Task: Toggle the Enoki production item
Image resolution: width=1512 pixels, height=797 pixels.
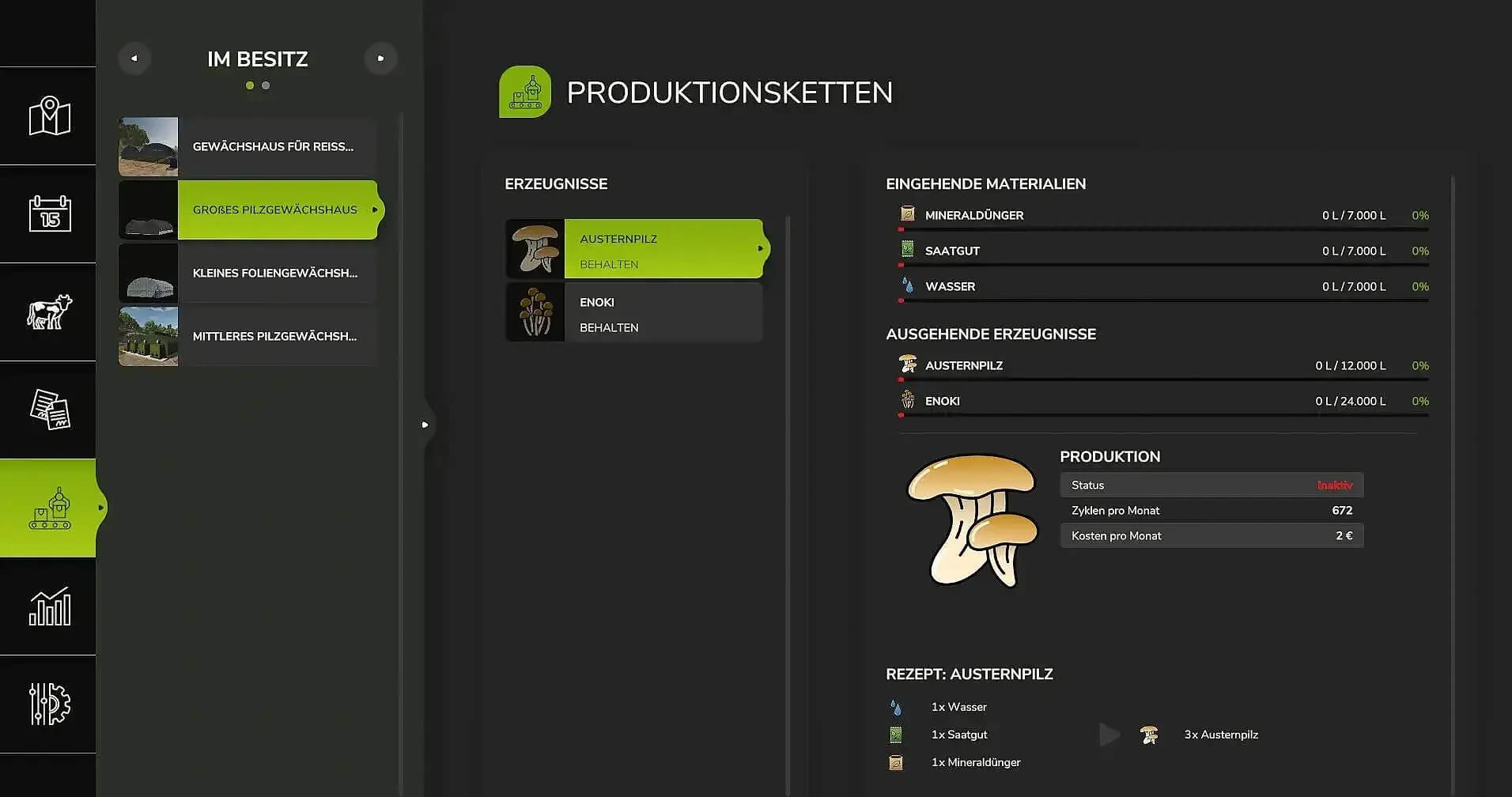Action: tap(663, 312)
